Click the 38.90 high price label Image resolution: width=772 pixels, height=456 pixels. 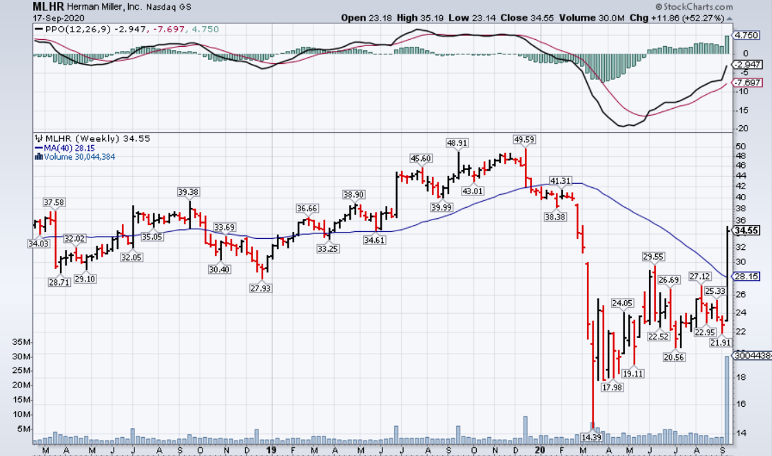(354, 195)
